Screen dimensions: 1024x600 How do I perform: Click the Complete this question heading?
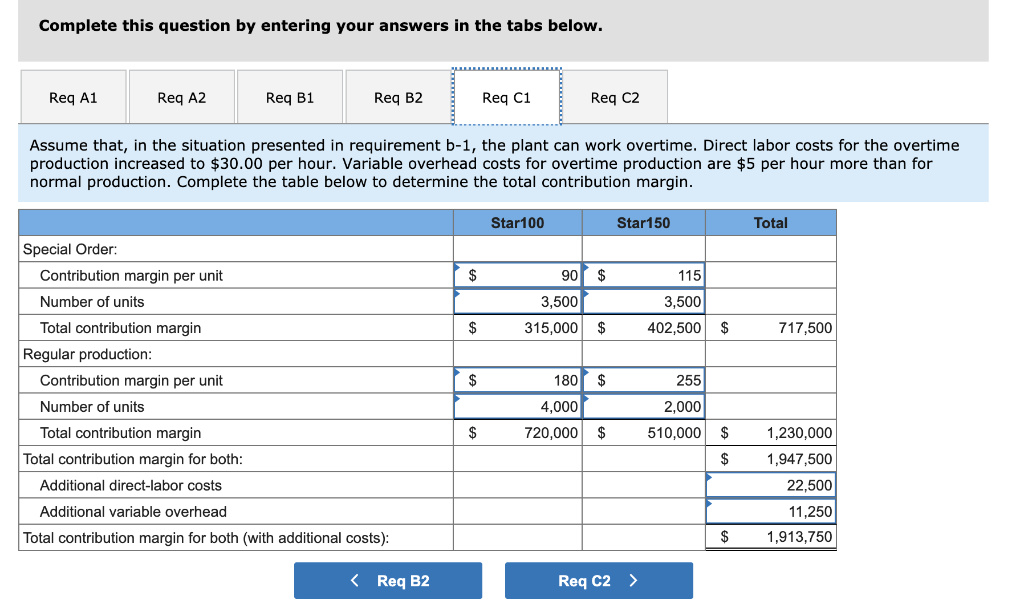coord(321,25)
